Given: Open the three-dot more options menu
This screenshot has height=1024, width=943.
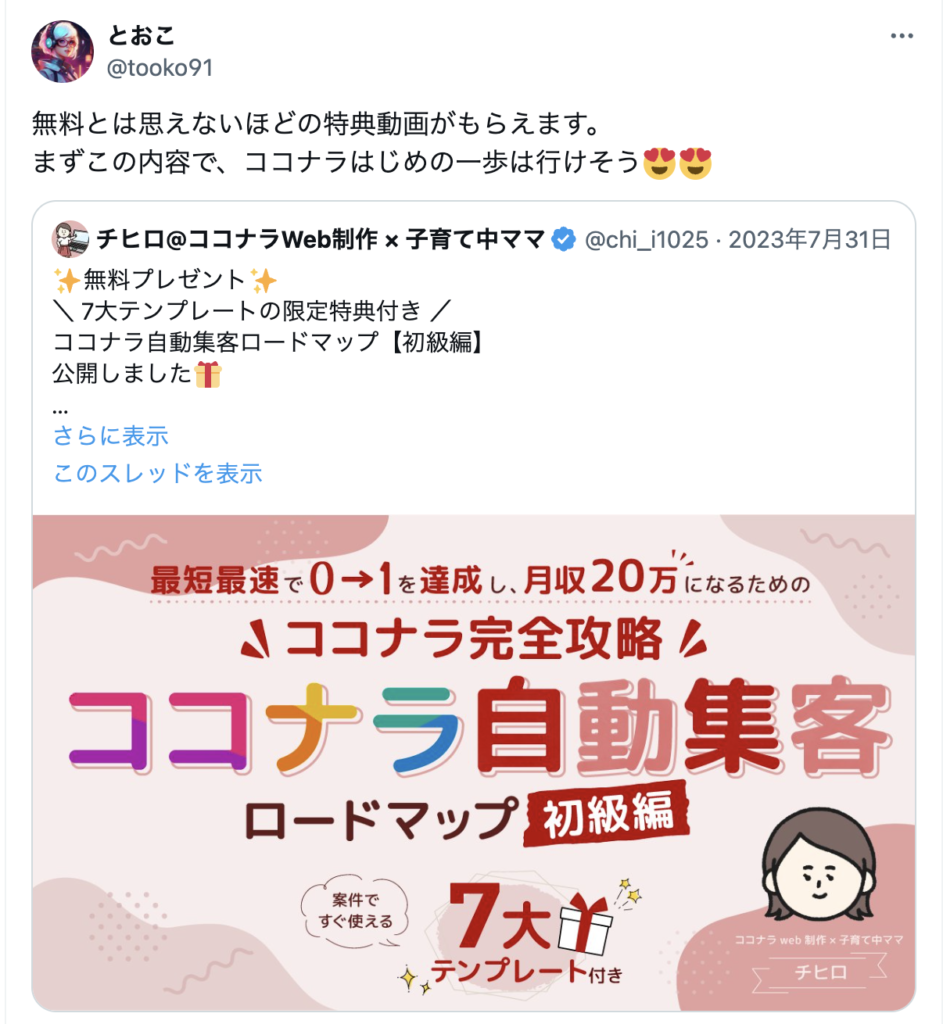Looking at the screenshot, I should (901, 36).
